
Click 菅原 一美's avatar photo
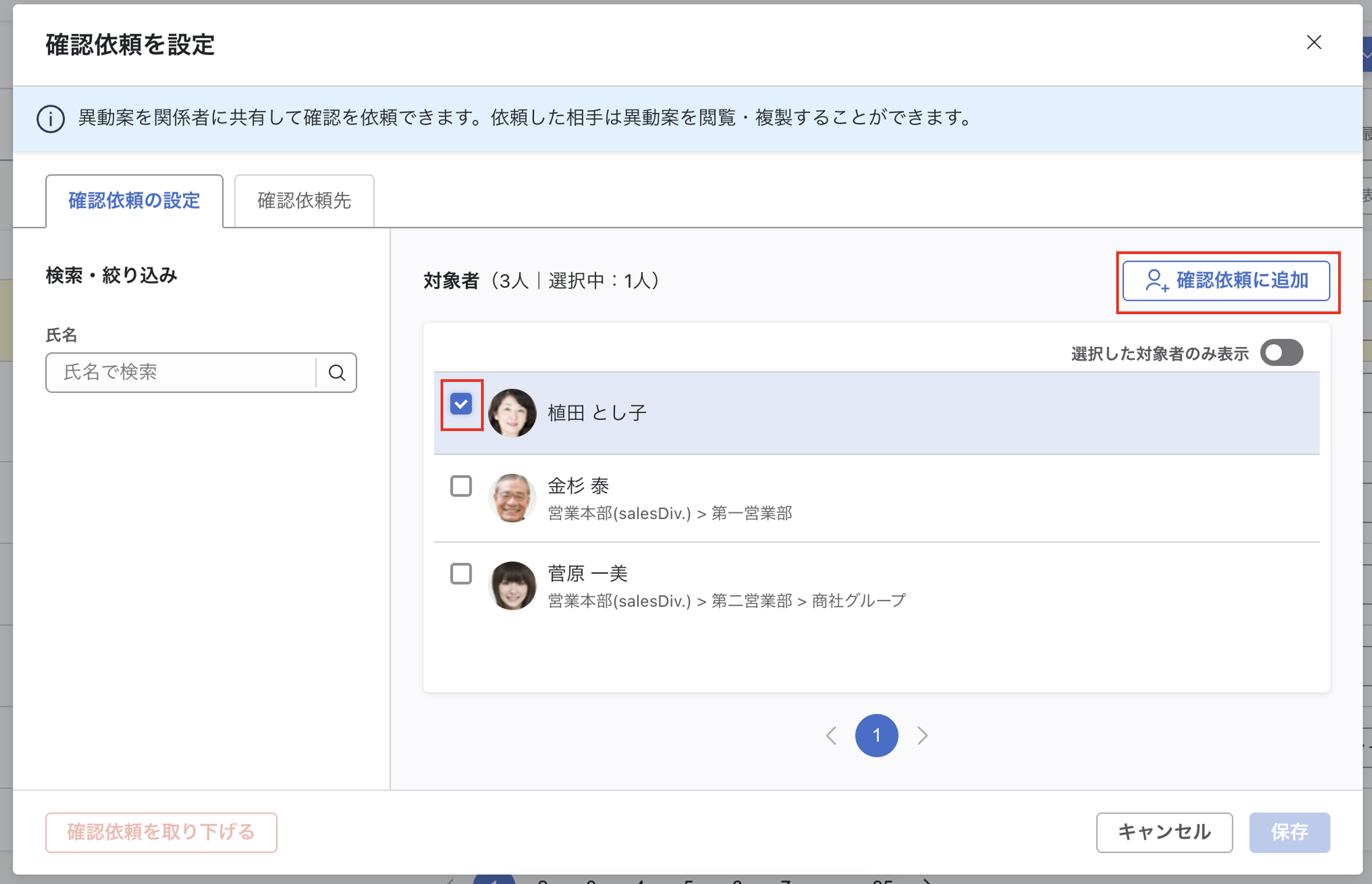point(512,585)
